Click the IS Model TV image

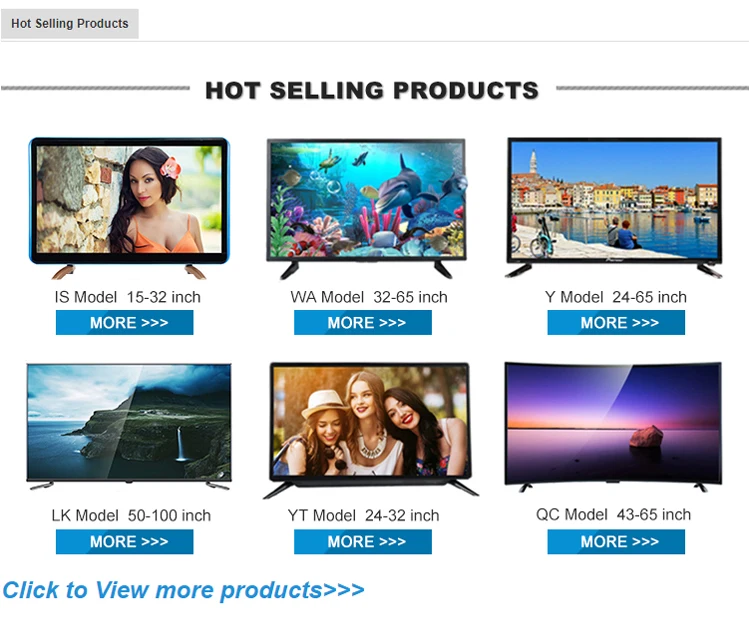coord(128,205)
